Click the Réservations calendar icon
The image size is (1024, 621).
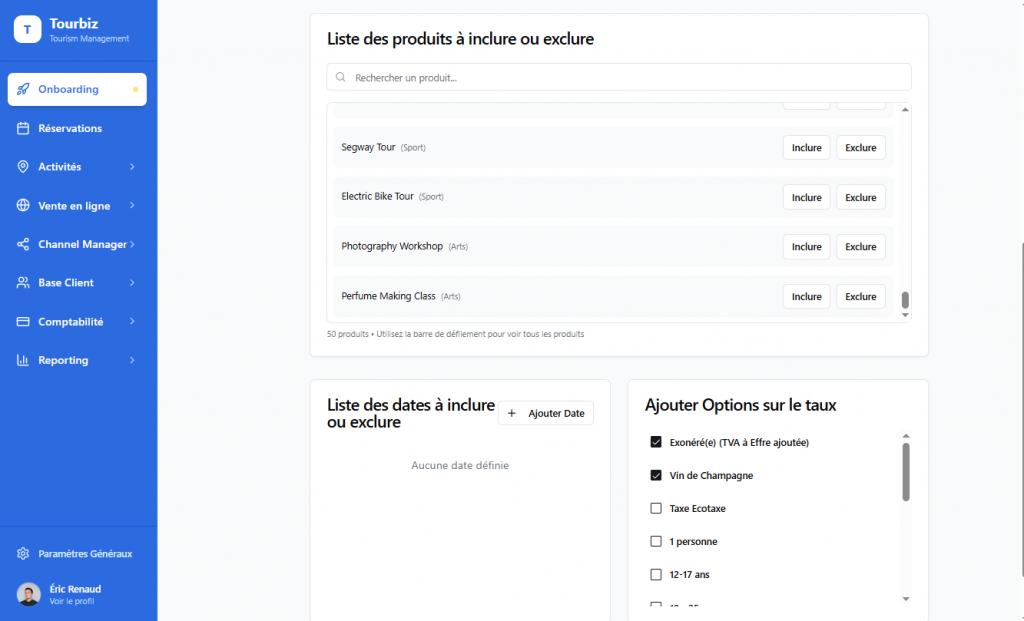click(x=23, y=128)
